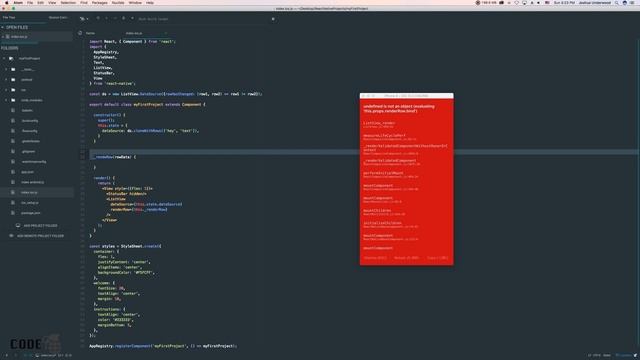The height and width of the screenshot is (360, 640).
Task: Click Add Remote Project Folder
Action: click(37, 236)
